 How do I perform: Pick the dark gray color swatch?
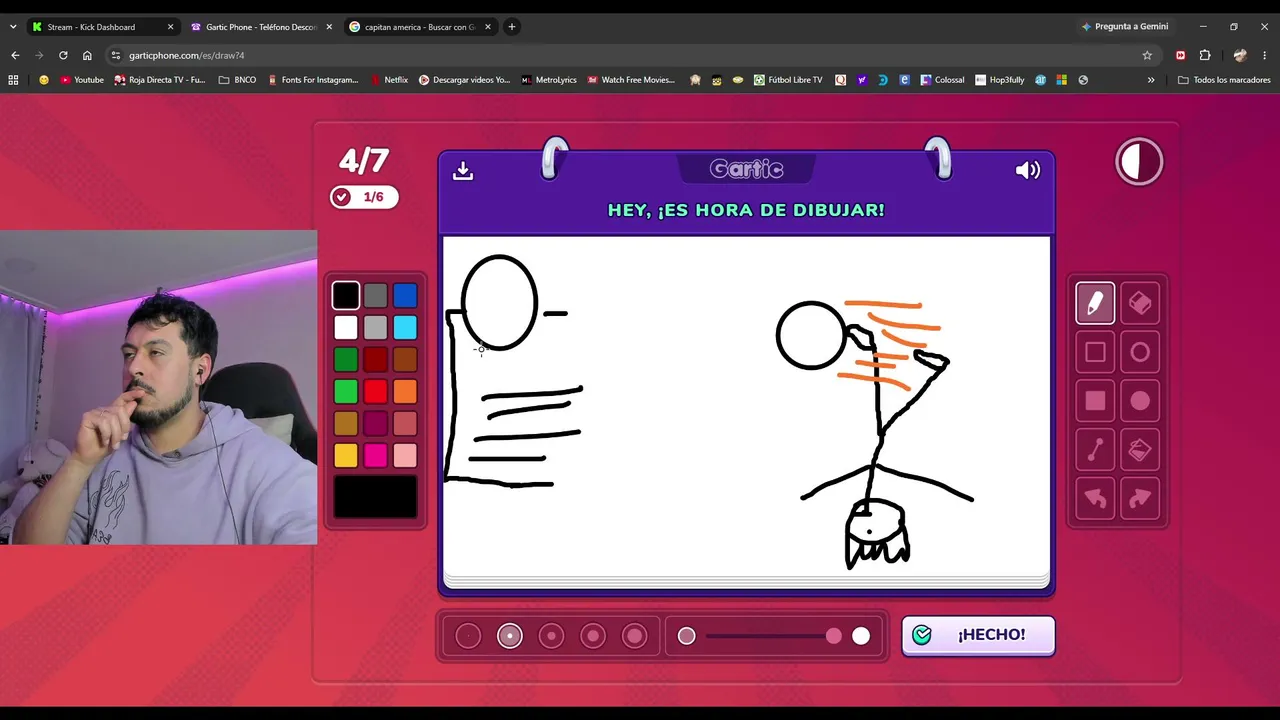coord(375,295)
